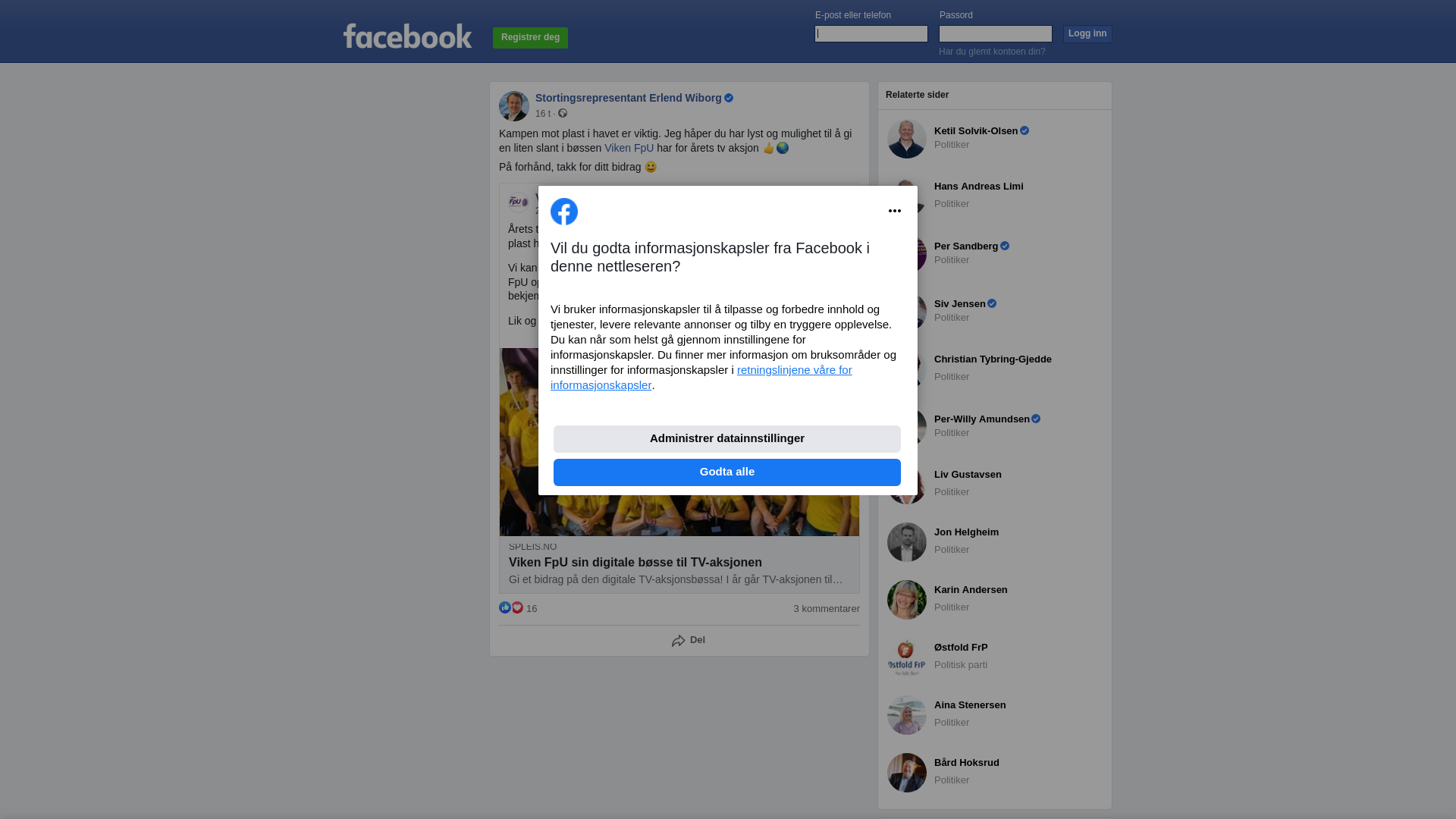The image size is (1456, 819).
Task: Click Ketil Solvik-Olsen's avatar
Action: (x=907, y=139)
